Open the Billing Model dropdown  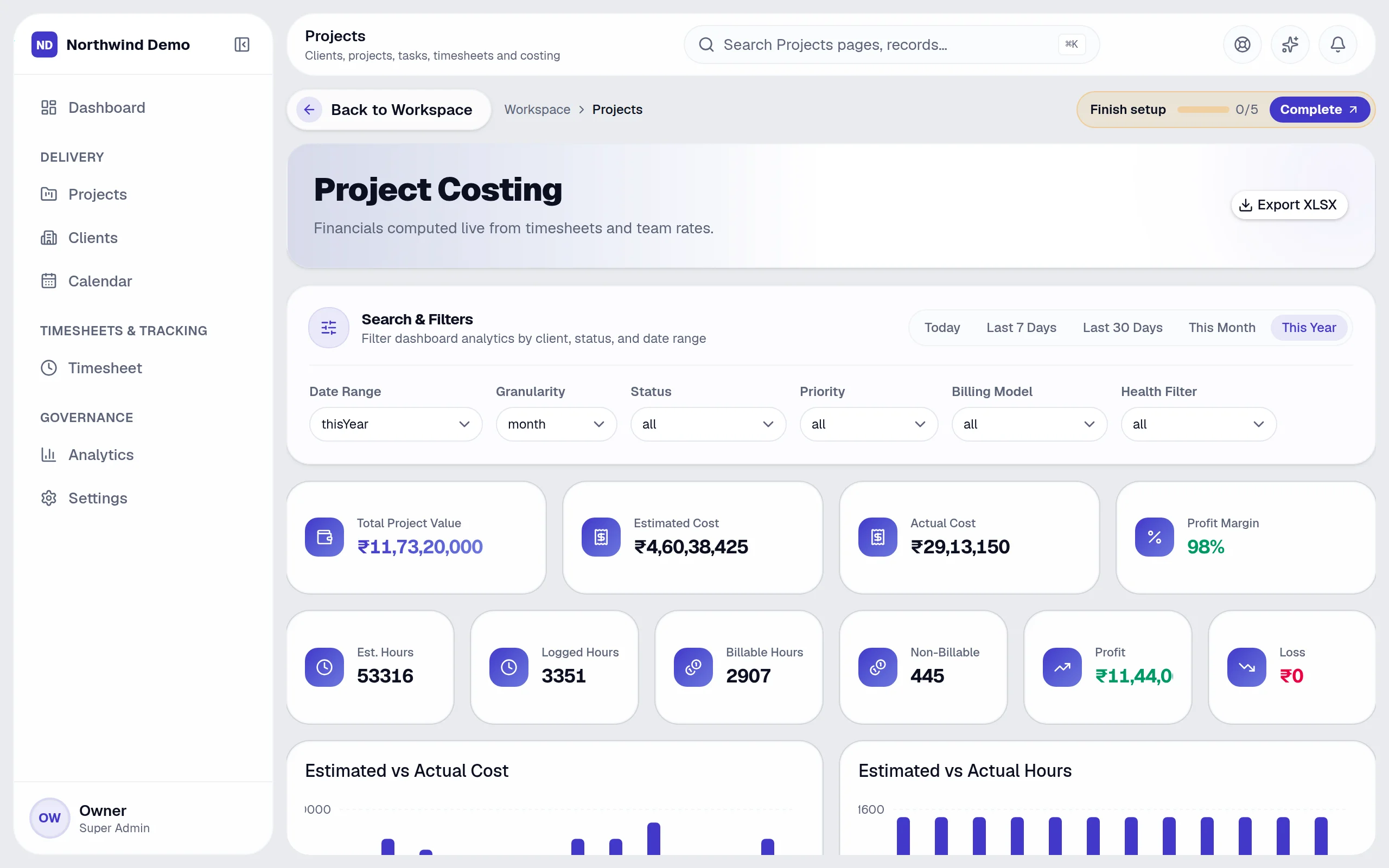(1029, 424)
